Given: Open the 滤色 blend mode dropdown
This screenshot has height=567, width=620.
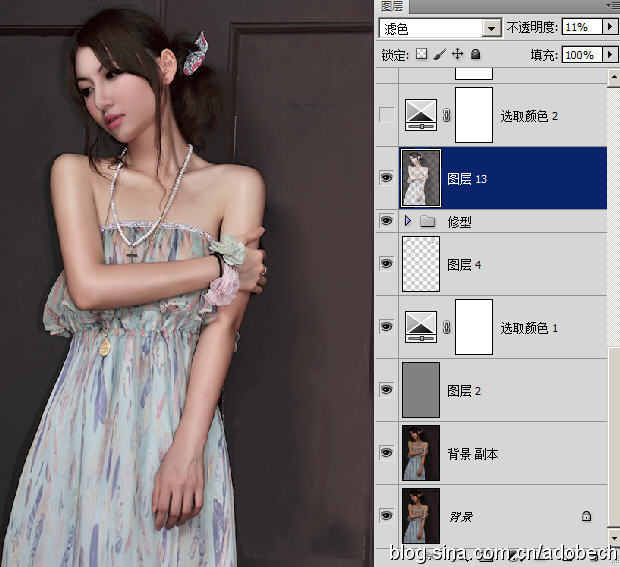Looking at the screenshot, I should point(491,28).
